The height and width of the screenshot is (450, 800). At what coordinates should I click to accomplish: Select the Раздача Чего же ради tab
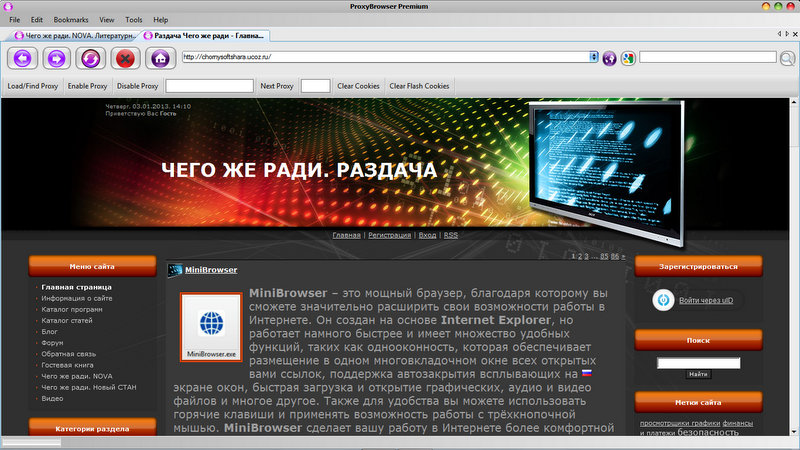[204, 36]
